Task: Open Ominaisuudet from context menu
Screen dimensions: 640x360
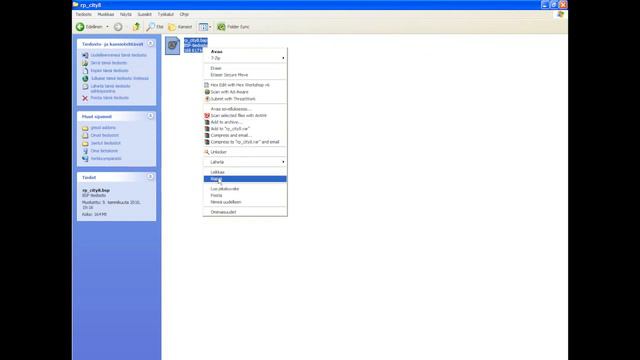Action: coord(245,212)
